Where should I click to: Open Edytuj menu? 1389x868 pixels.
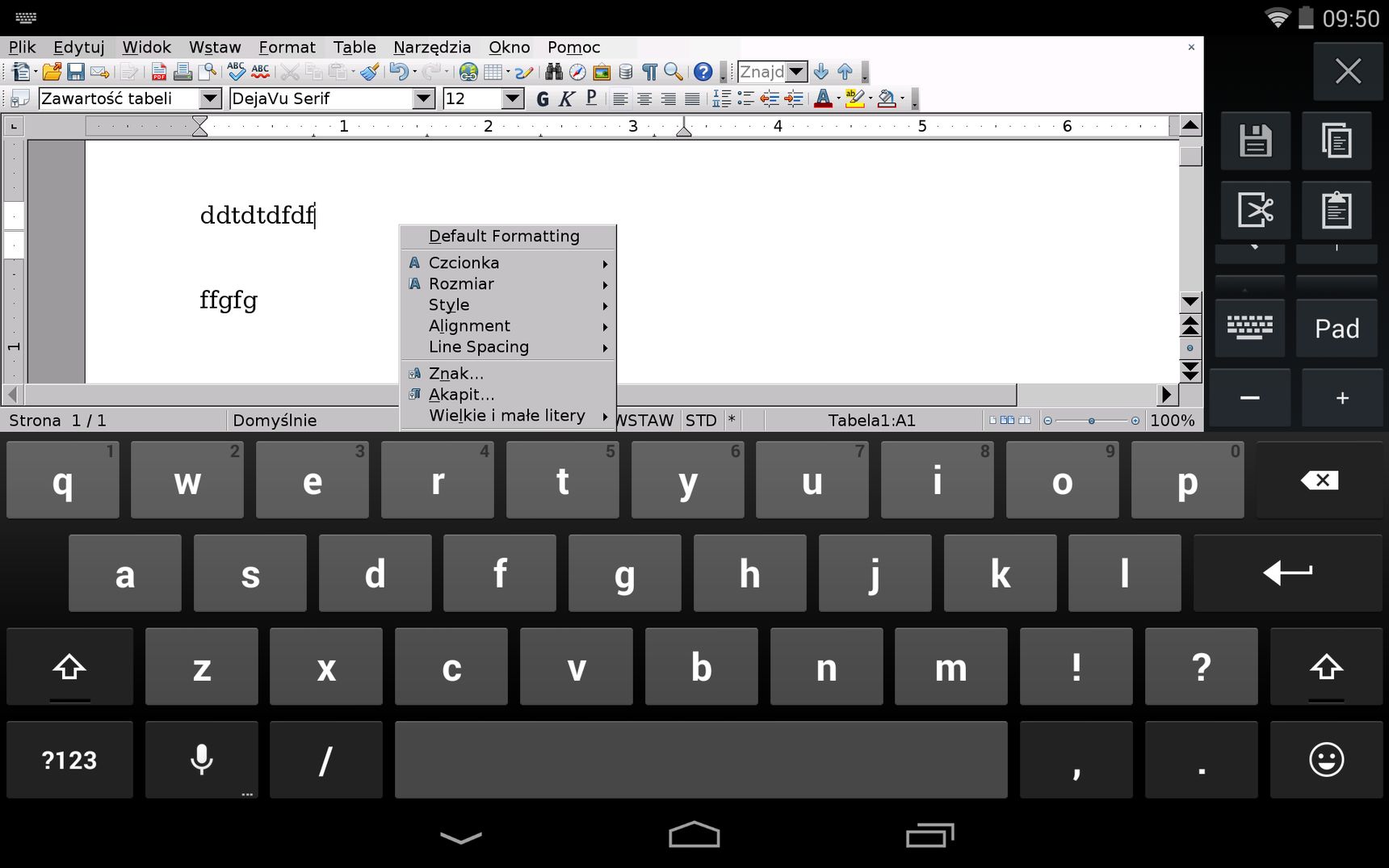click(79, 47)
